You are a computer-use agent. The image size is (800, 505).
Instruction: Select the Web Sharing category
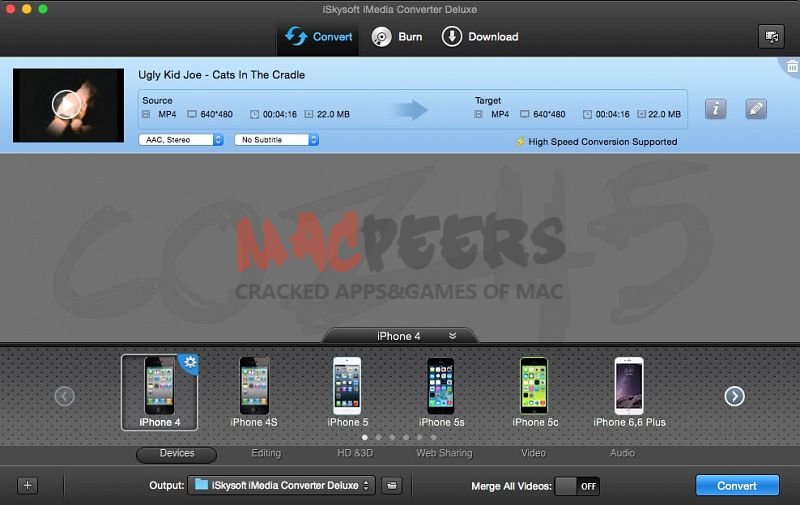coord(444,453)
